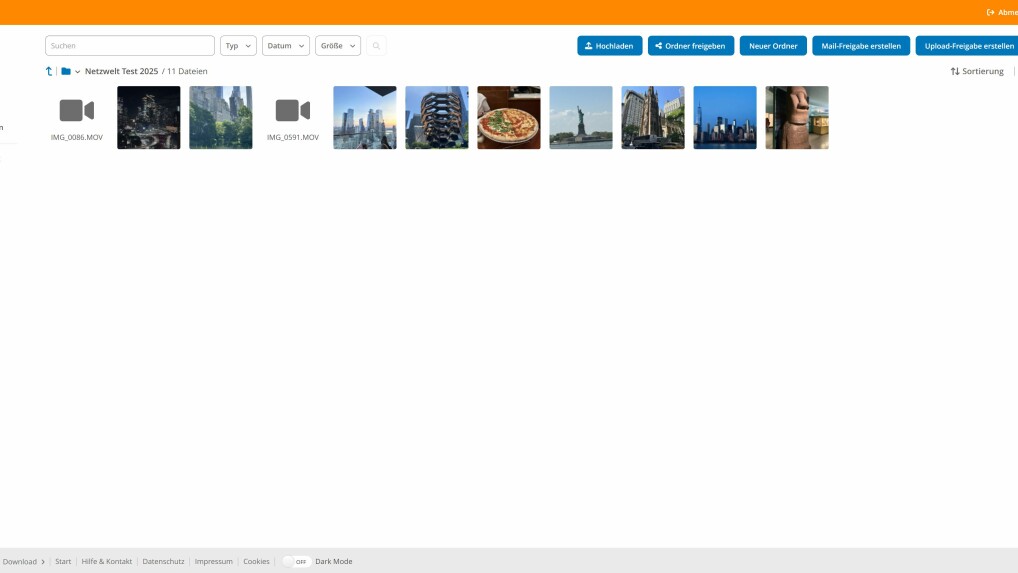Image resolution: width=1018 pixels, height=573 pixels.
Task: Click the Sortierung sort arrows icon
Action: [955, 71]
